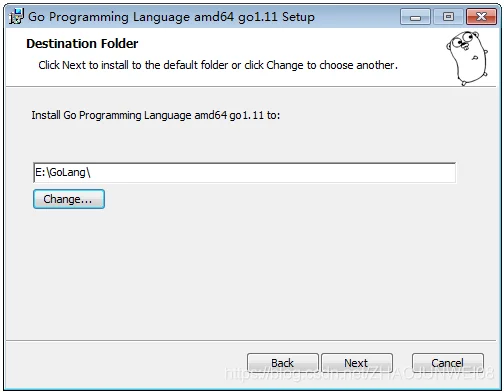This screenshot has height=392, width=504.
Task: Click the blog.csdn.net watermark URL
Action: click(359, 373)
